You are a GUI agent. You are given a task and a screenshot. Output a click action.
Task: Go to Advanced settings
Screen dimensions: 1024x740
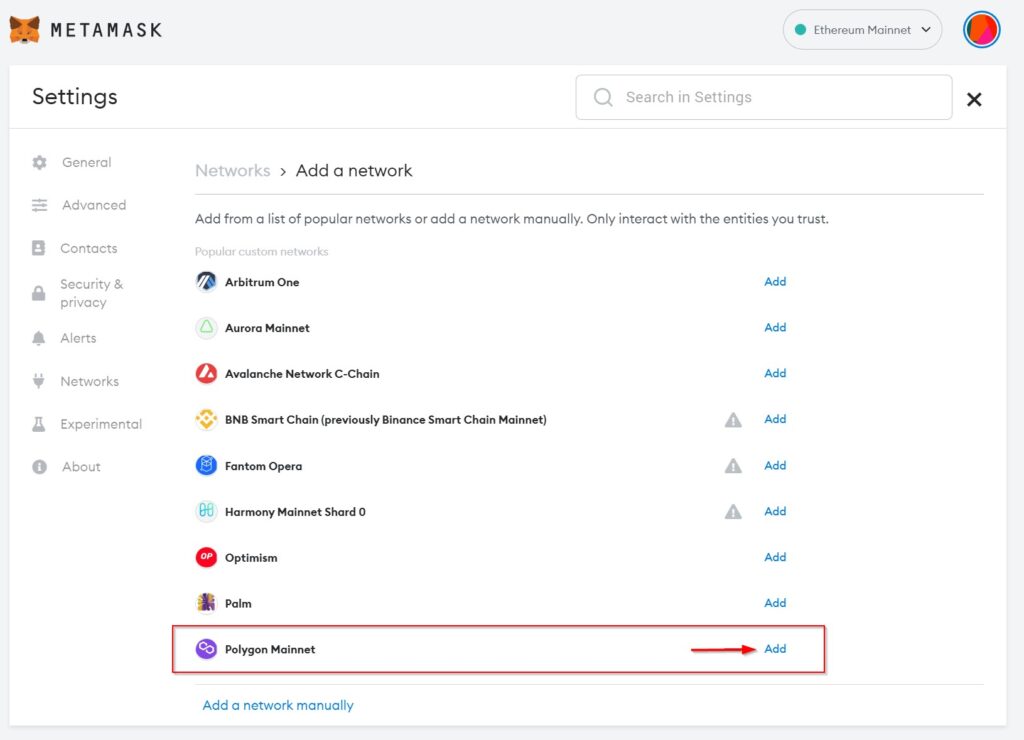point(93,205)
